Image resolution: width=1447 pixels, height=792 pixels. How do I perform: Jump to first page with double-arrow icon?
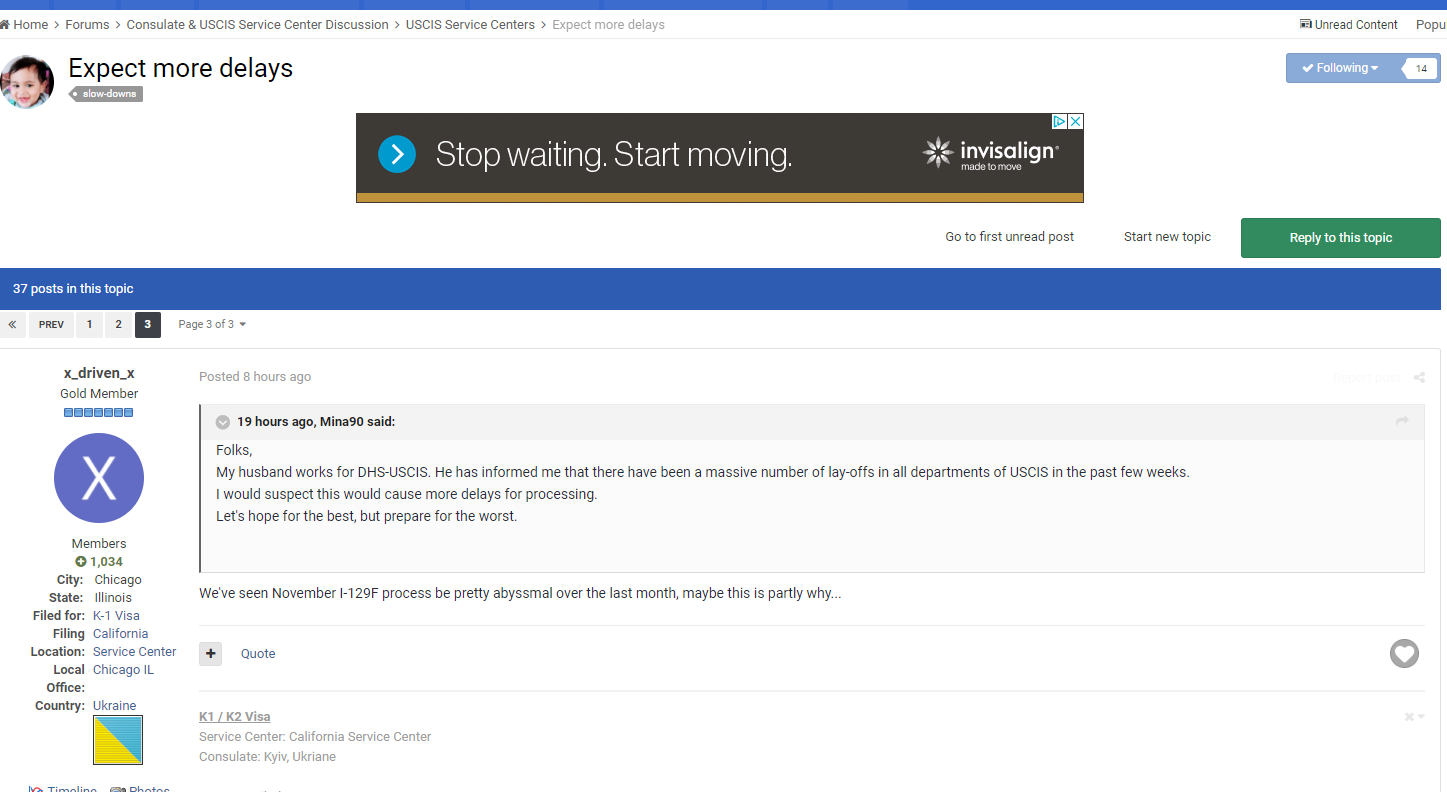(12, 325)
